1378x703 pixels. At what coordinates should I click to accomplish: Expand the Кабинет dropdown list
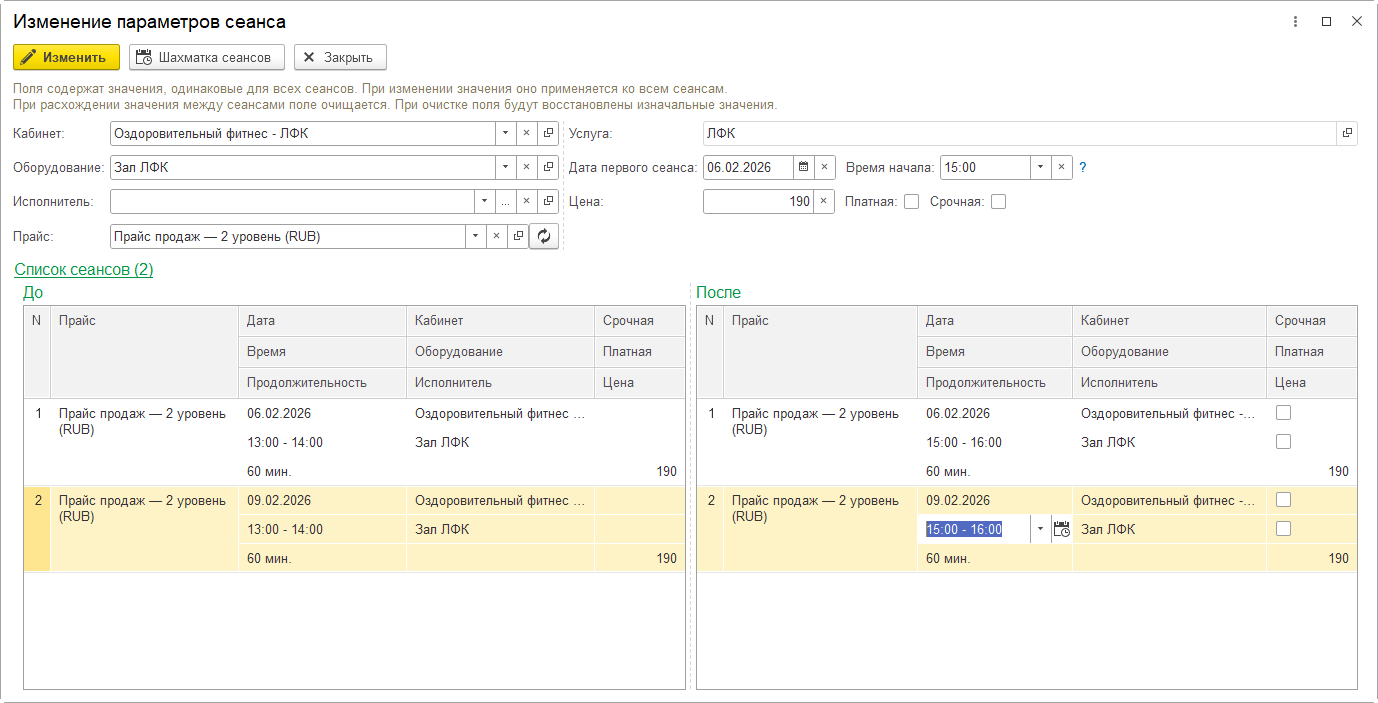(x=505, y=134)
